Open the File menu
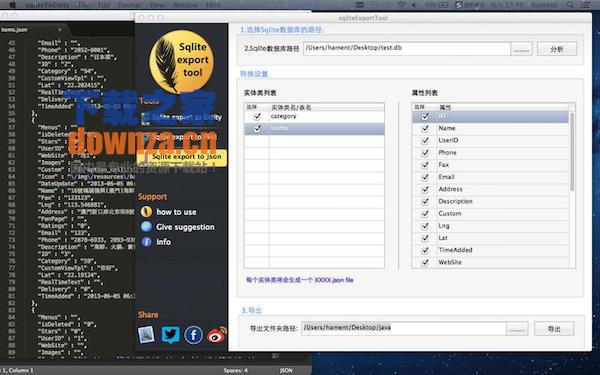This screenshot has height=375, width=600. 83,5
